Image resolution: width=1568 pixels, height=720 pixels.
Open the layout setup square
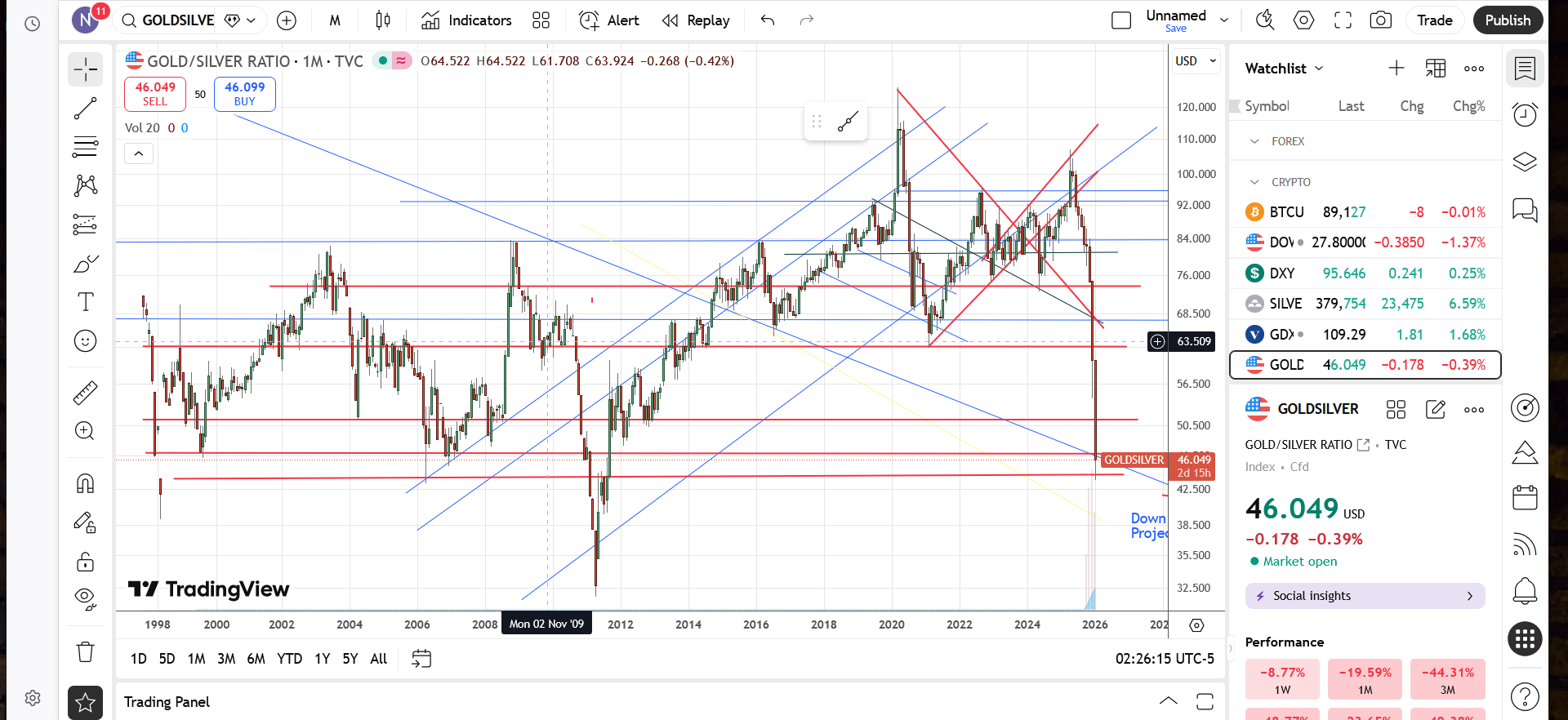(1121, 20)
